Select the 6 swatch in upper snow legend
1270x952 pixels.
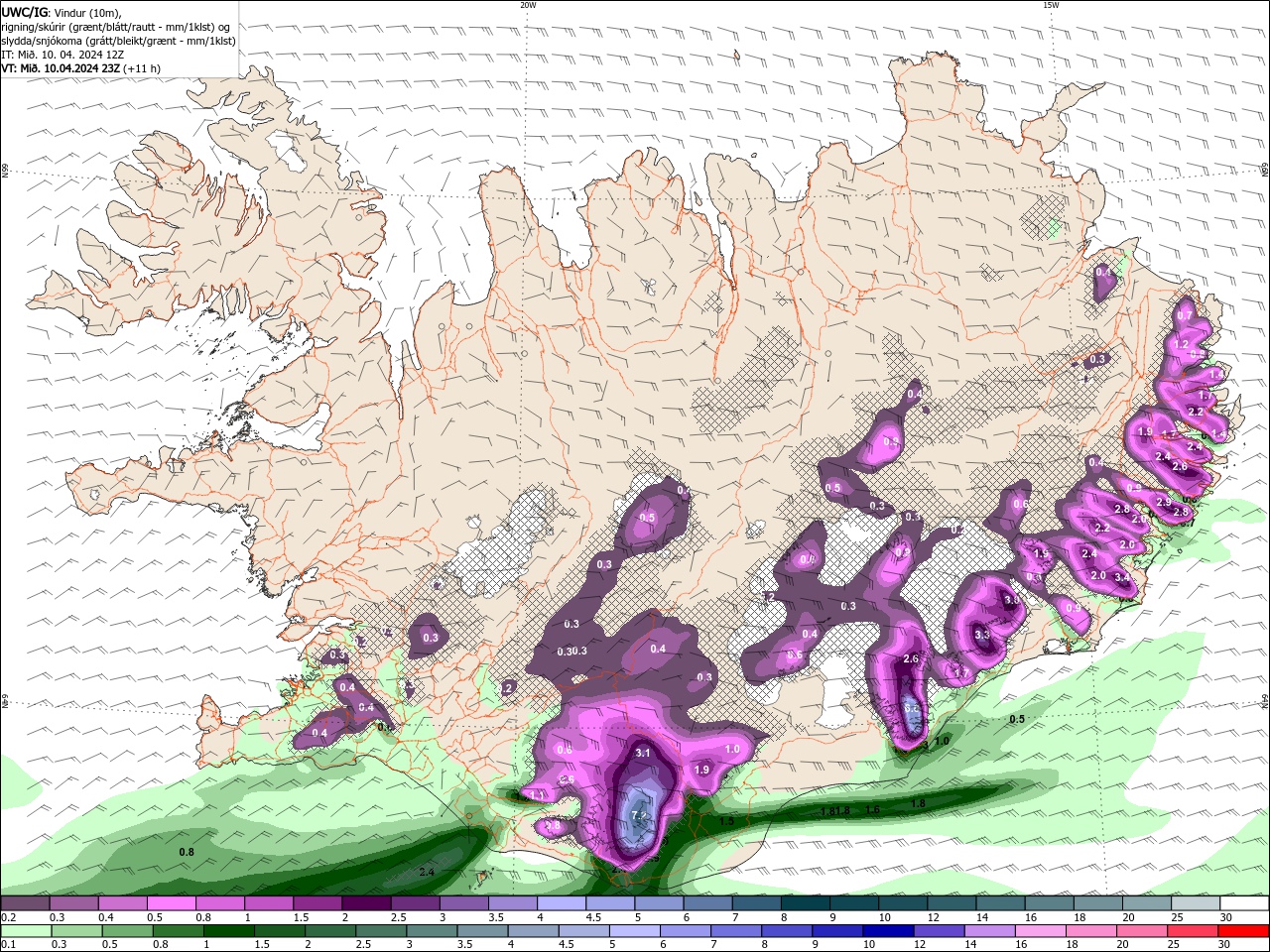point(707,903)
